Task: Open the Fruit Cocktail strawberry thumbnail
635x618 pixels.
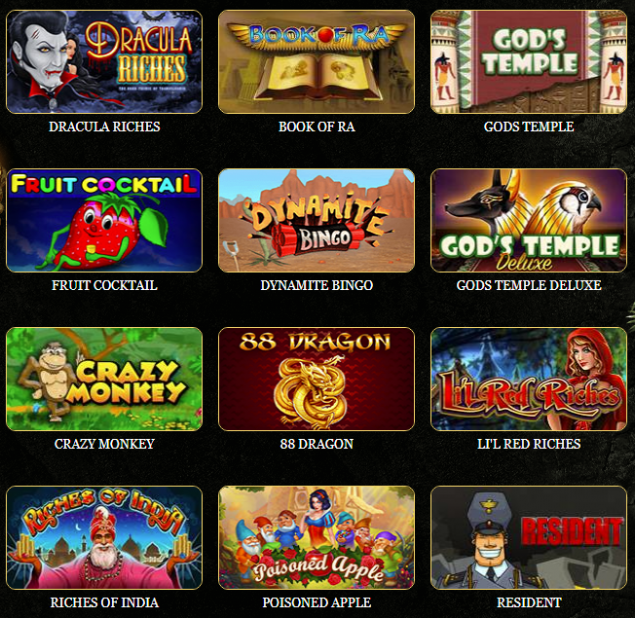Action: 104,220
